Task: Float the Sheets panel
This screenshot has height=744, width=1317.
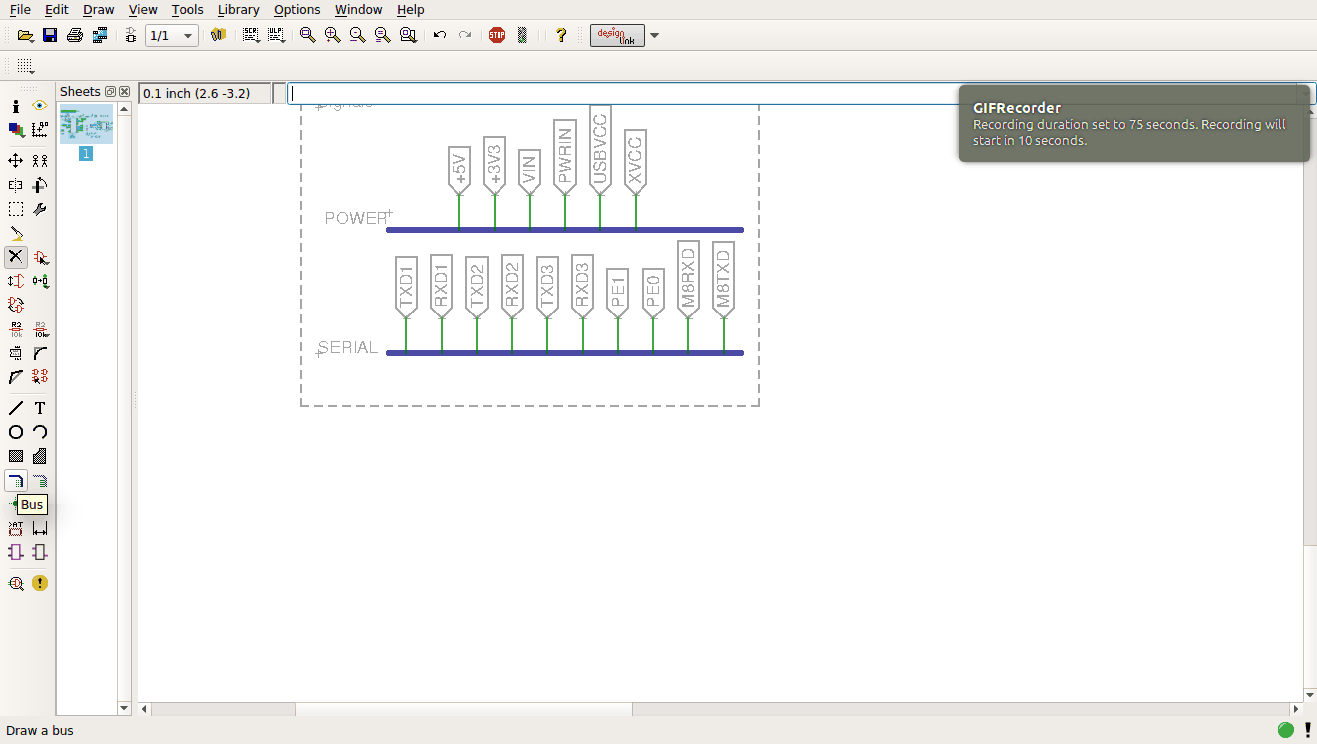Action: 111,92
